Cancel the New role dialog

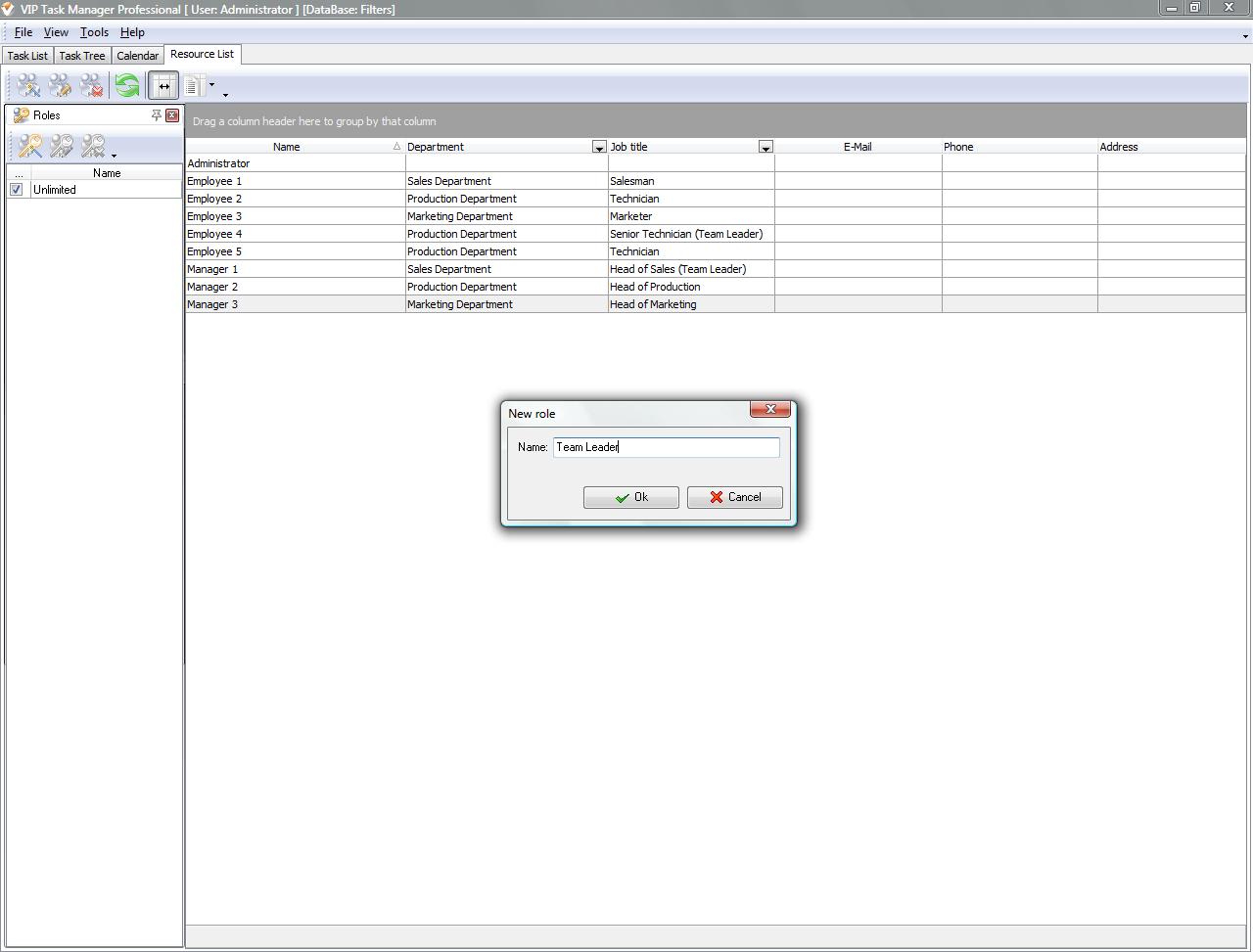point(734,497)
